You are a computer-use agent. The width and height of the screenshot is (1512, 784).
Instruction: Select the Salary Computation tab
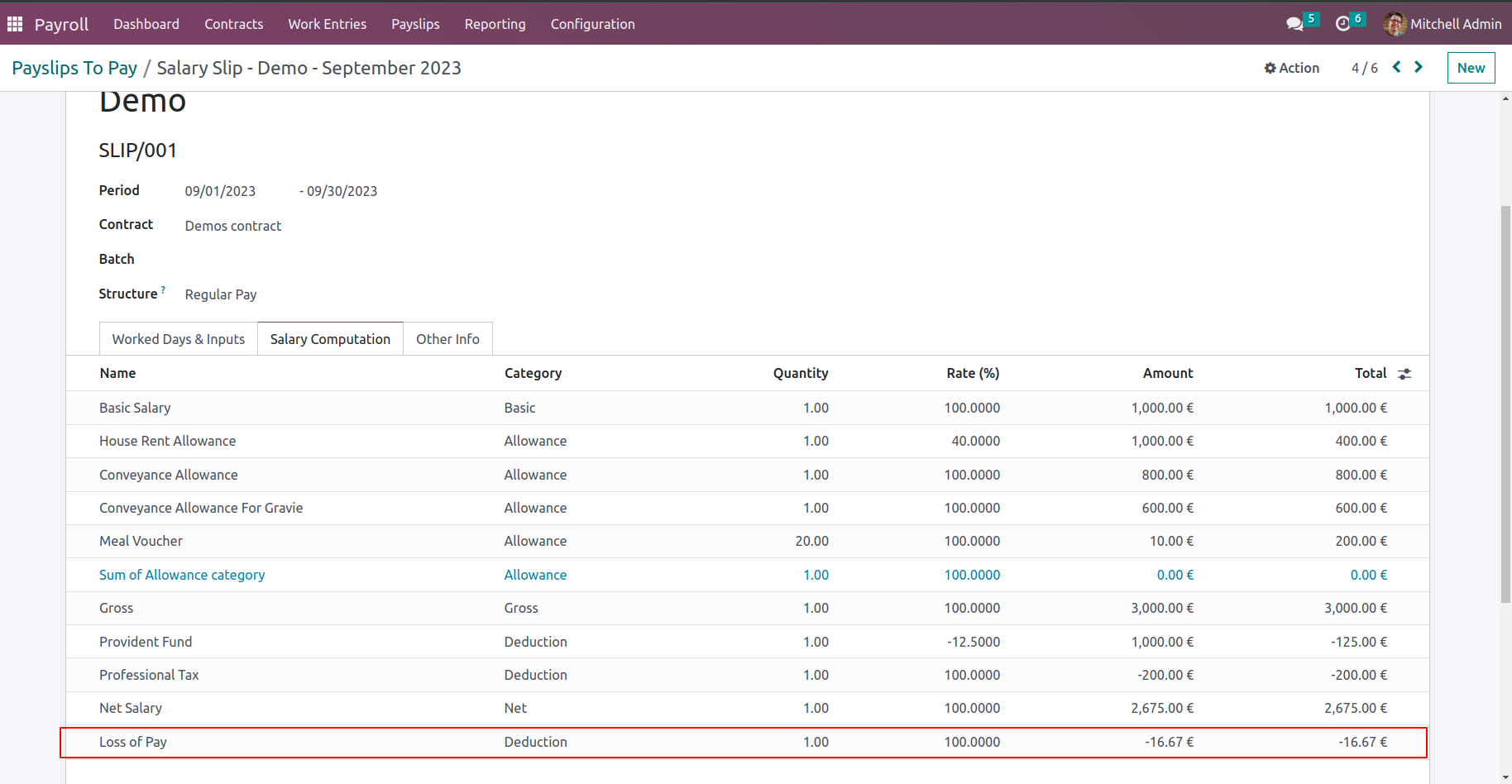pos(330,339)
